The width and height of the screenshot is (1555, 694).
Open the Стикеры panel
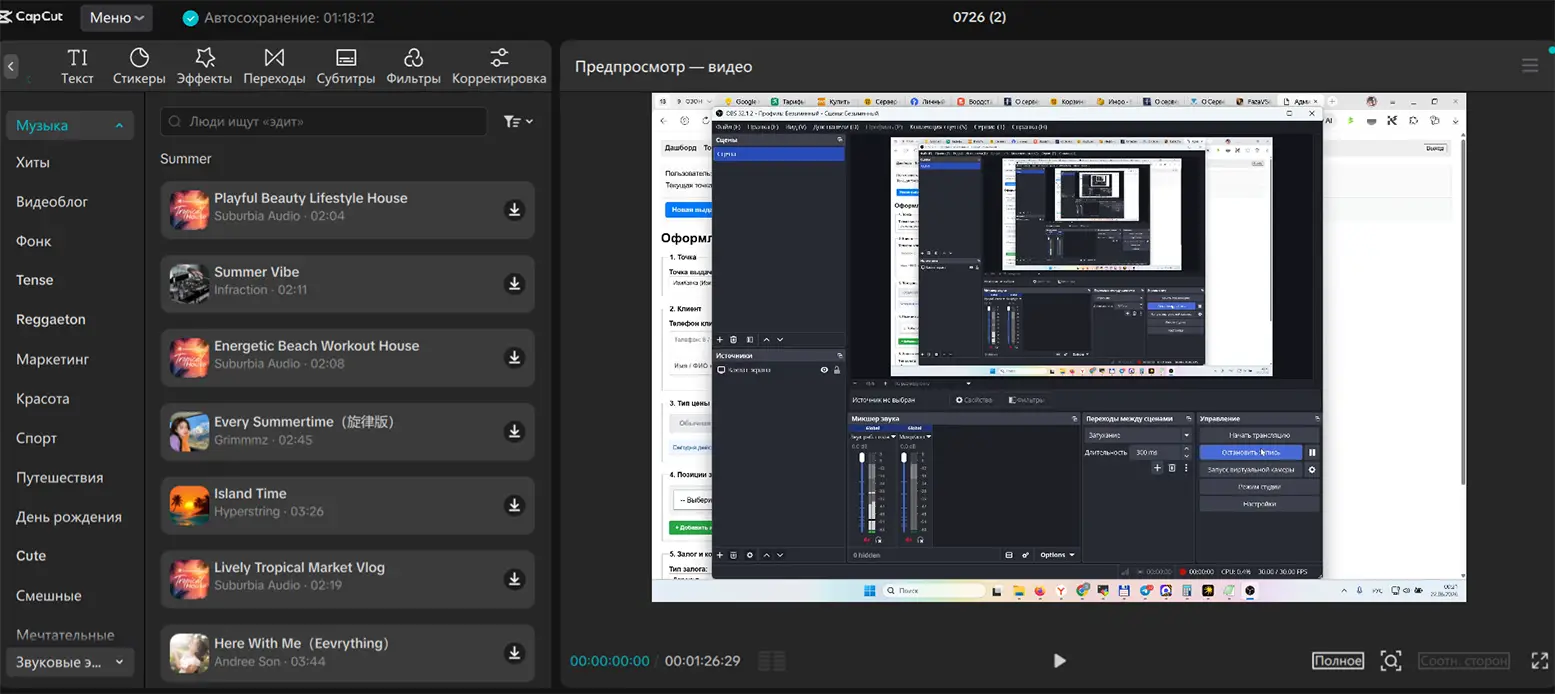click(x=139, y=66)
